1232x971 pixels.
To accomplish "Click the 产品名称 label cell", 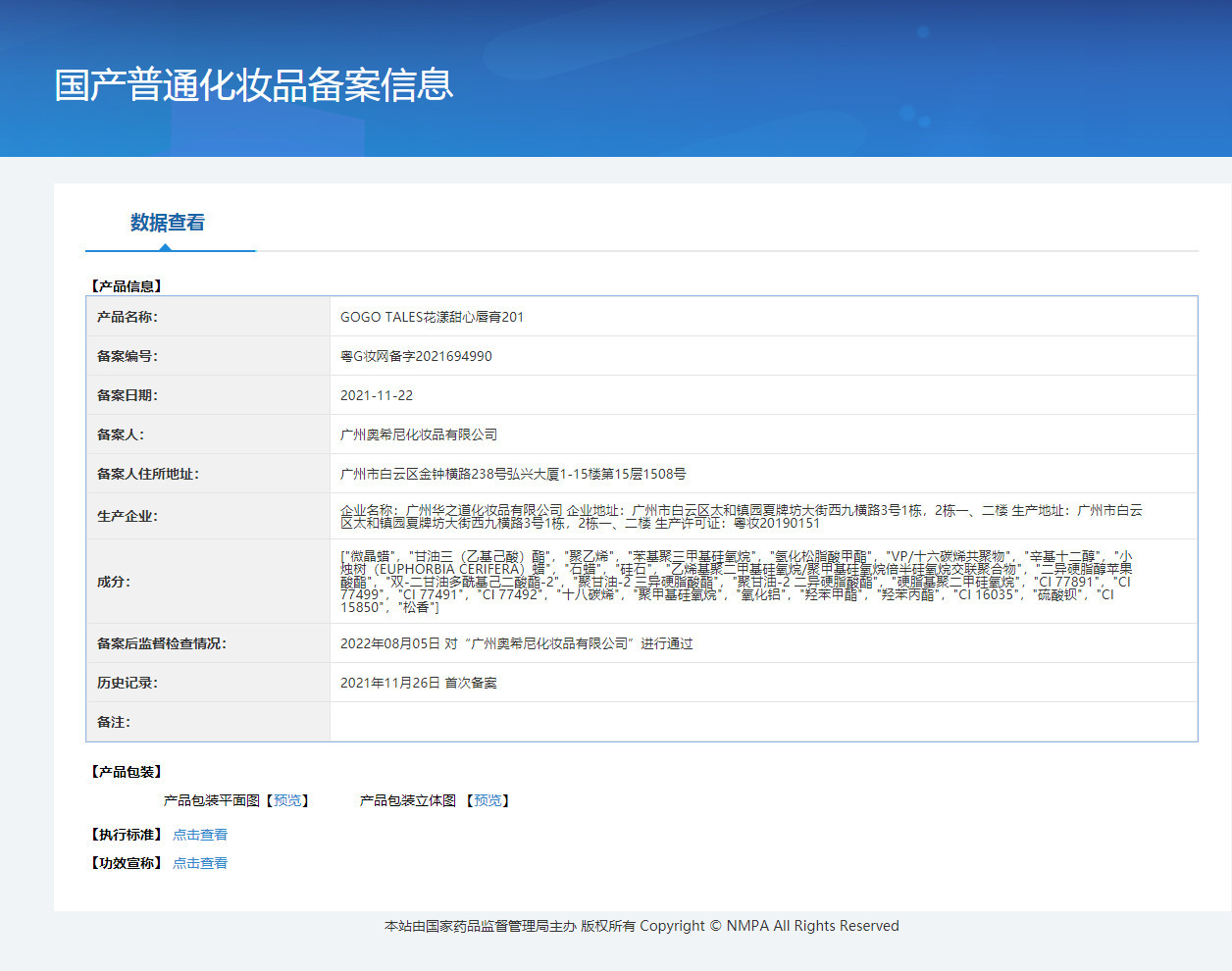I will 208,317.
